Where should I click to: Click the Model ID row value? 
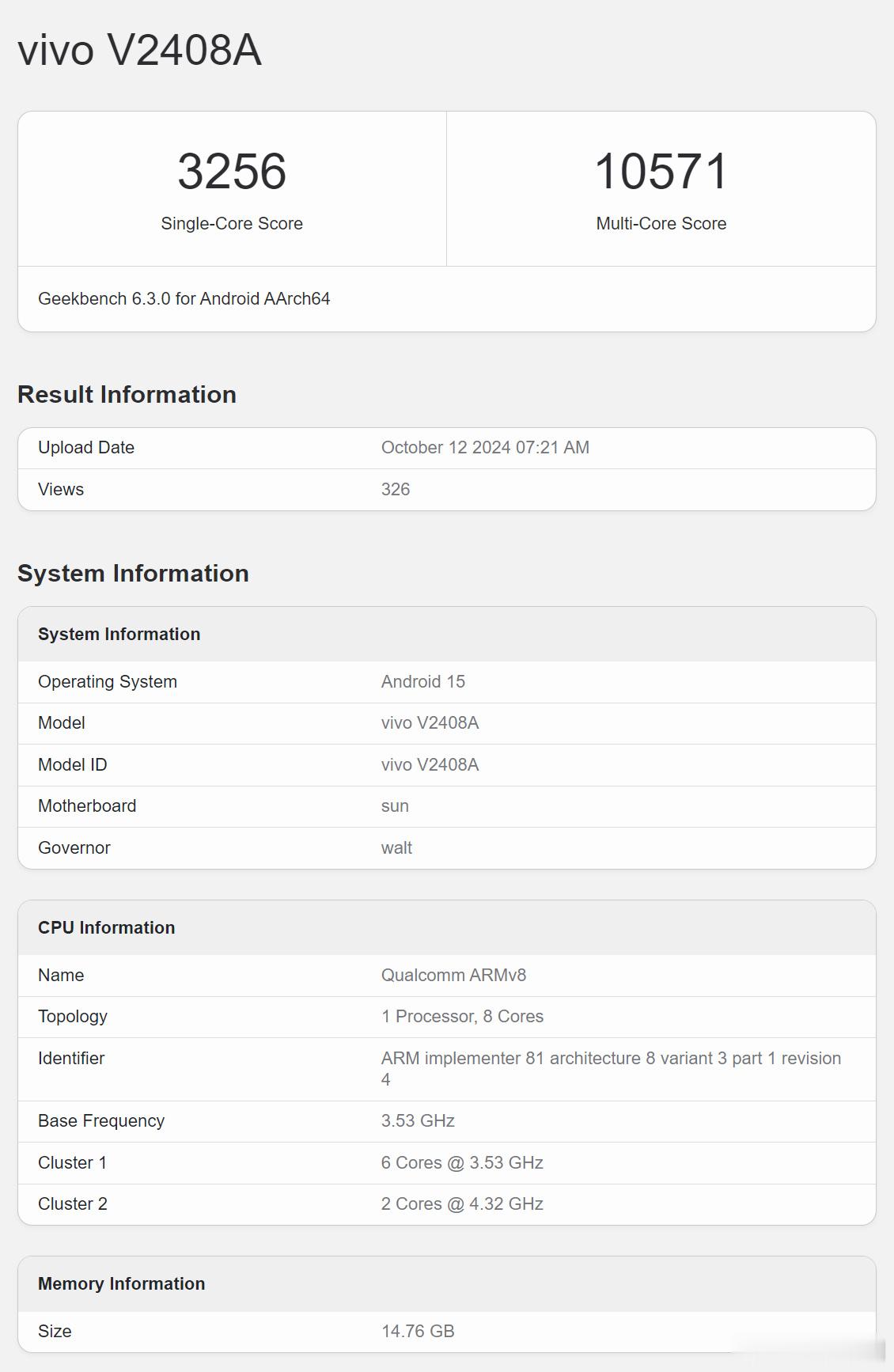pyautogui.click(x=430, y=765)
